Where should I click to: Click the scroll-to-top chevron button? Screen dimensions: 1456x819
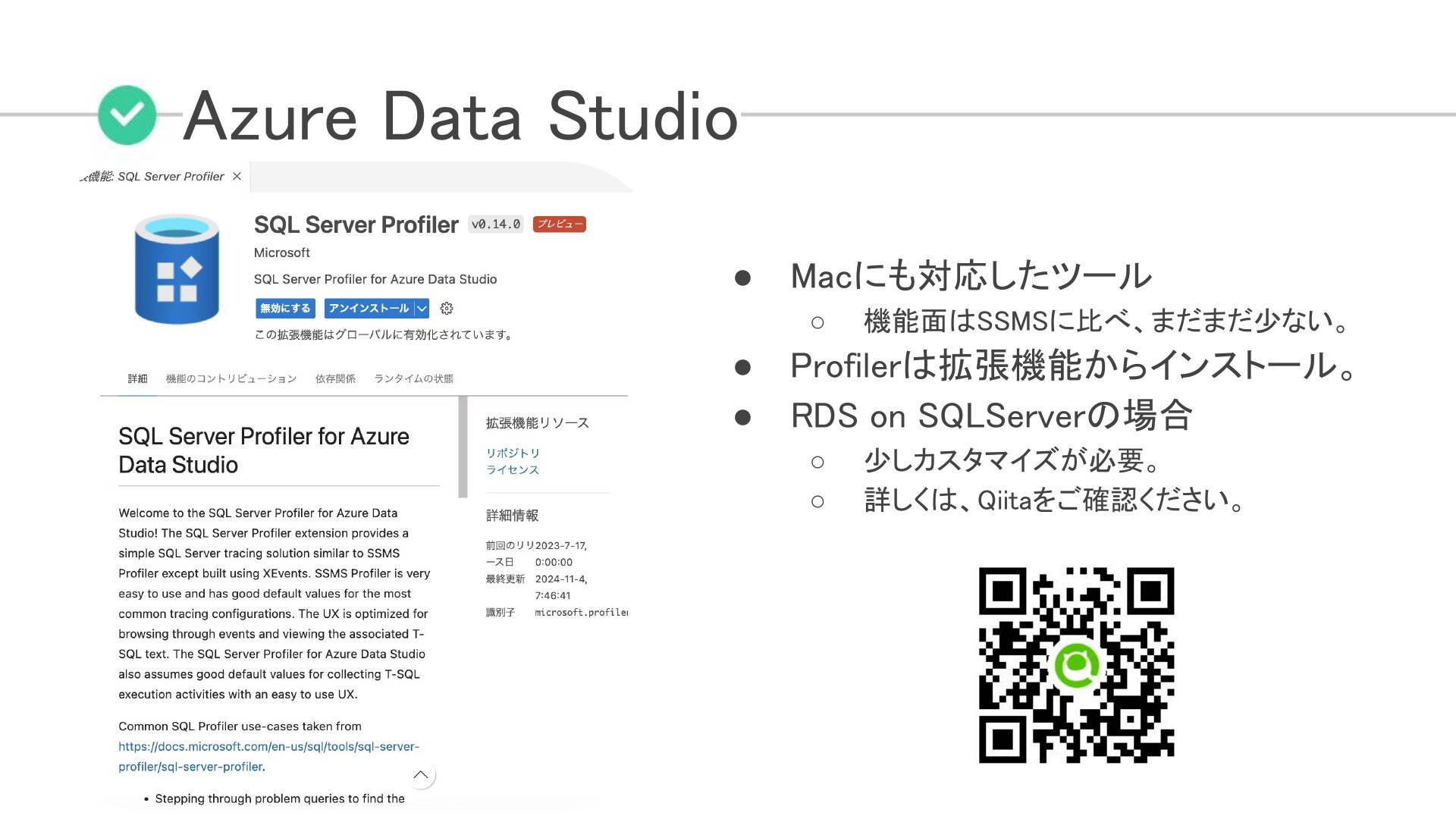(x=421, y=775)
